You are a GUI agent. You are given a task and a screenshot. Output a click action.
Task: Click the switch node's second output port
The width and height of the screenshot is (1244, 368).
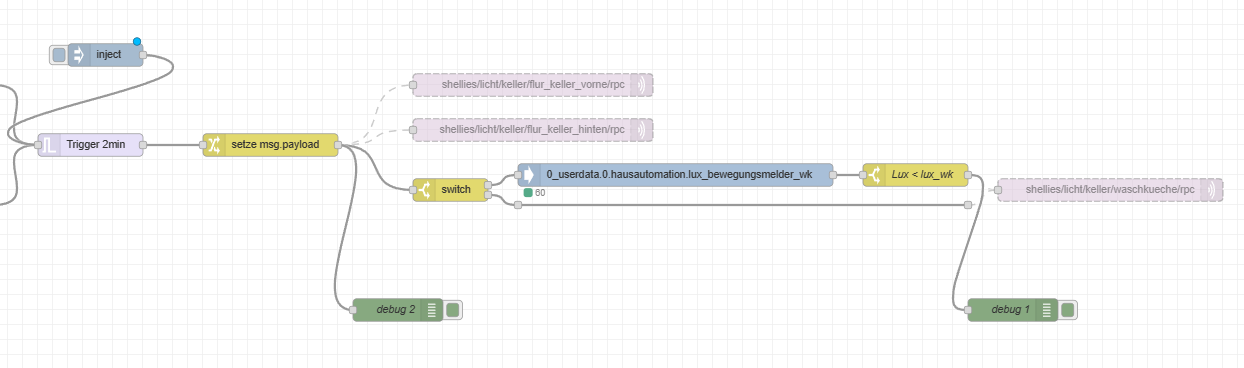coord(488,196)
